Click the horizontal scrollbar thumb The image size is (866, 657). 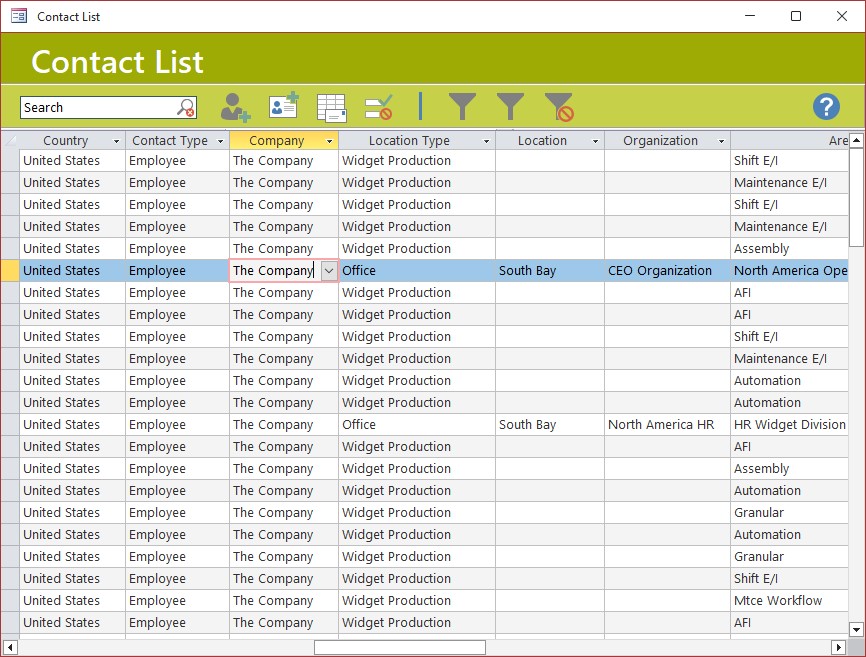tap(400, 647)
